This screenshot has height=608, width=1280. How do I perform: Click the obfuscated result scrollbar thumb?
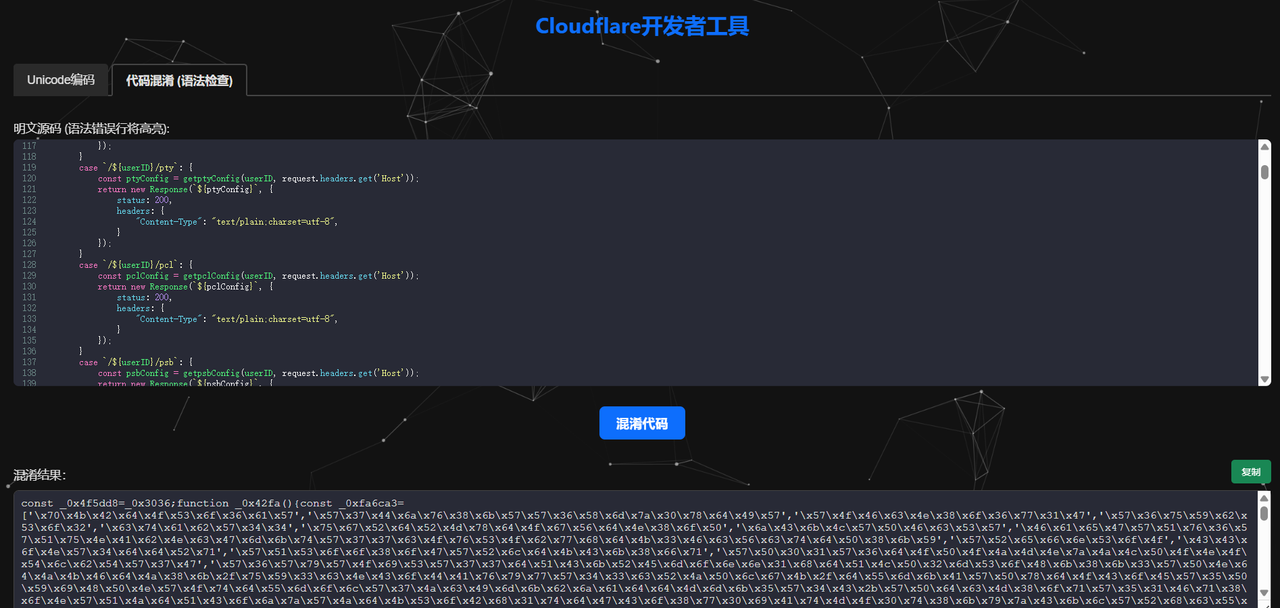[1264, 513]
